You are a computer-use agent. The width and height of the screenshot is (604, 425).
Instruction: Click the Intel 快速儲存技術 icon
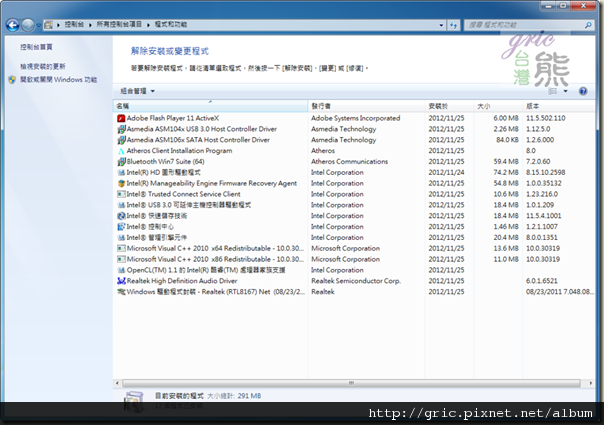tap(121, 216)
